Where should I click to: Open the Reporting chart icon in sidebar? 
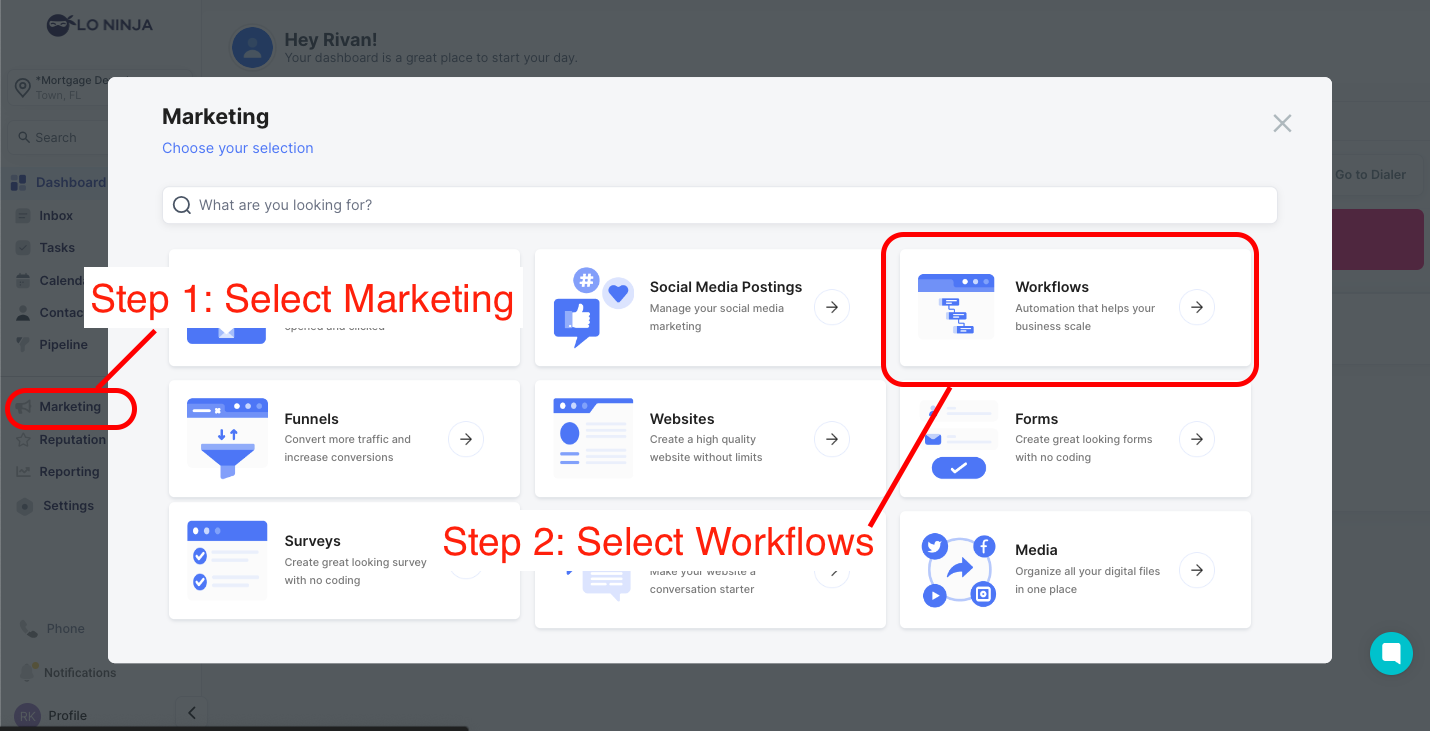(x=23, y=472)
